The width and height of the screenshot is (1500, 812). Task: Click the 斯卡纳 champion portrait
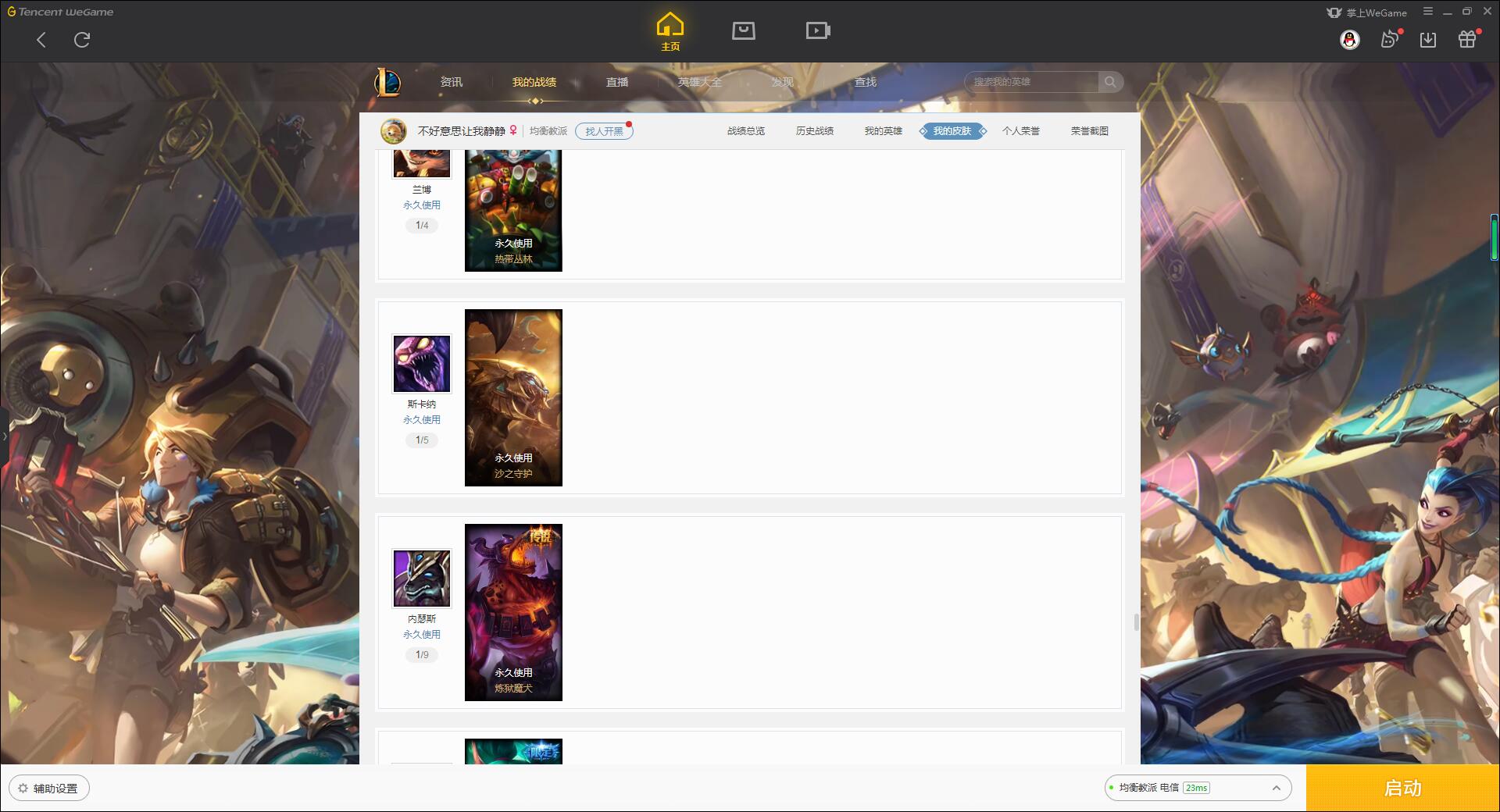(422, 364)
